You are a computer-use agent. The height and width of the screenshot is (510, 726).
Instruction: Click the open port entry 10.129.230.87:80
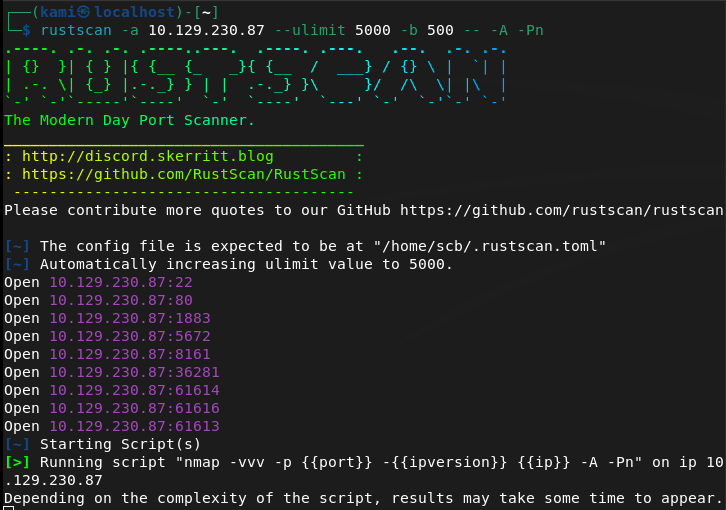point(121,300)
